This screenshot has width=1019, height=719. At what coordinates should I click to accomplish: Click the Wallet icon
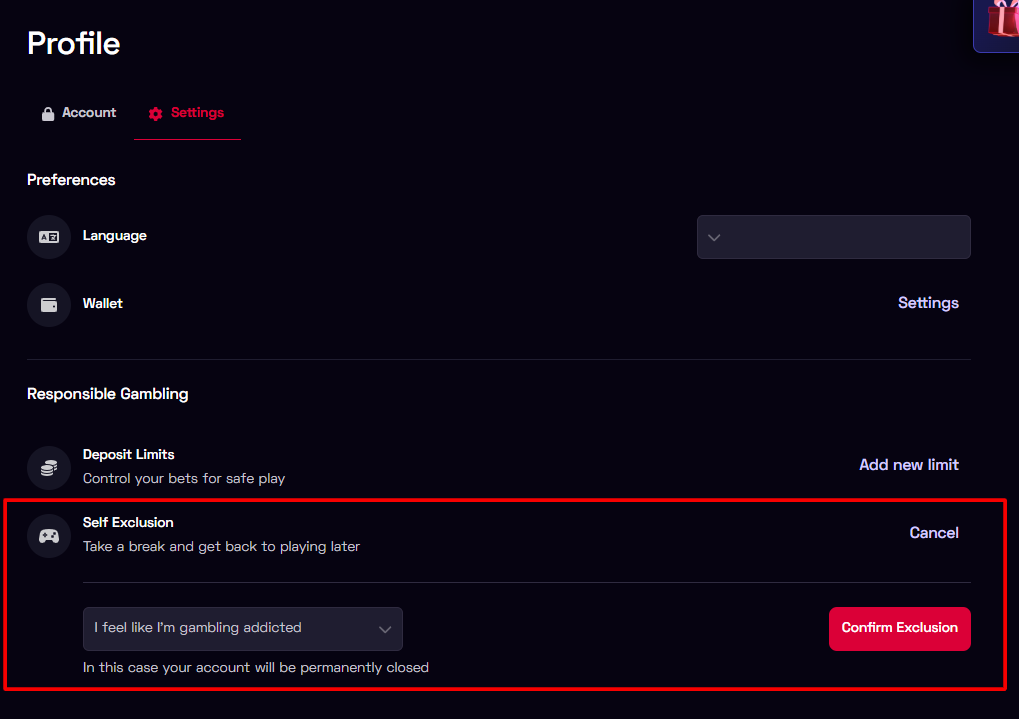(x=49, y=305)
